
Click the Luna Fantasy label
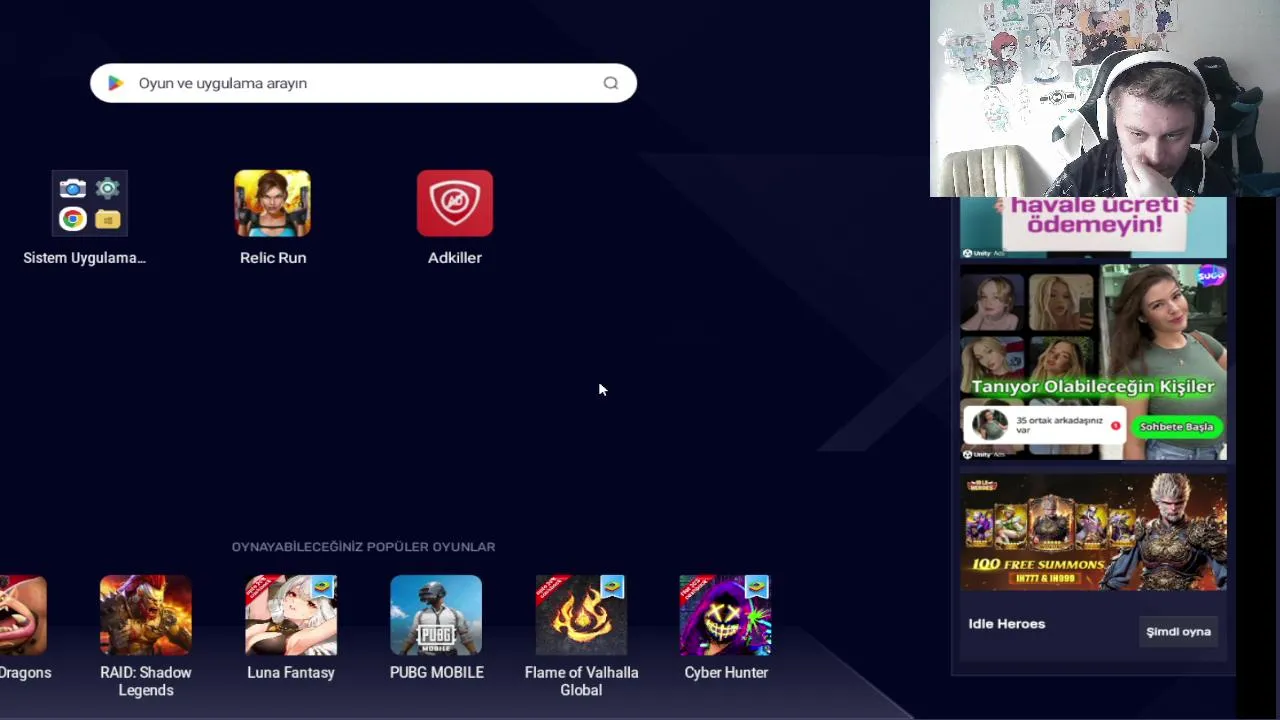(291, 673)
